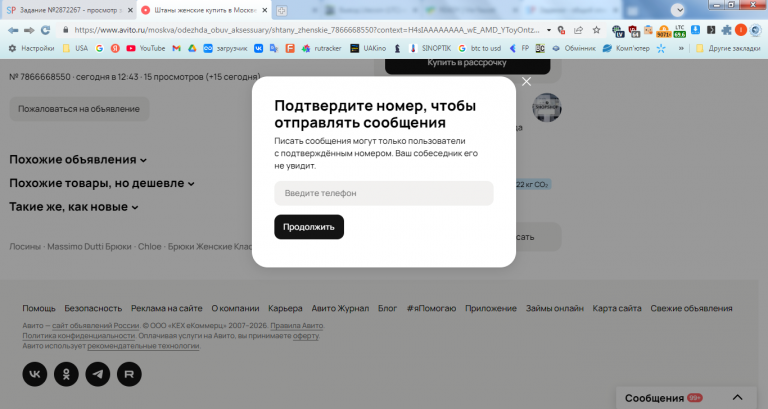Viewport: 768px width, 409px height.
Task: Reload the page
Action: (x=46, y=30)
